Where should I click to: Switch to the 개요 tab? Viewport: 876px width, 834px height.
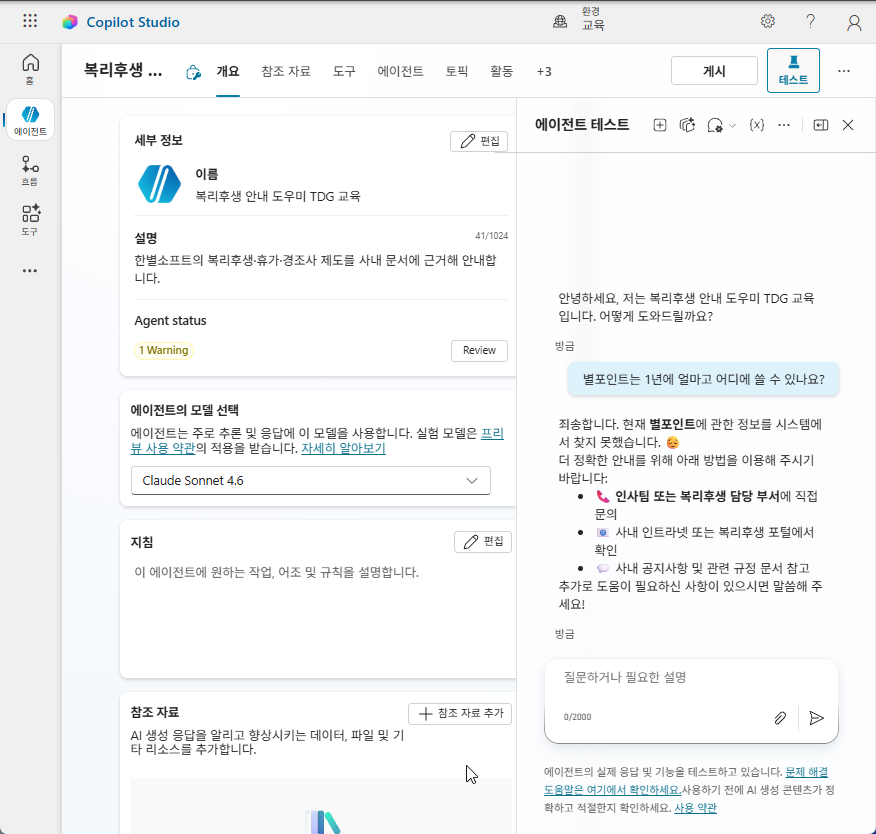228,72
